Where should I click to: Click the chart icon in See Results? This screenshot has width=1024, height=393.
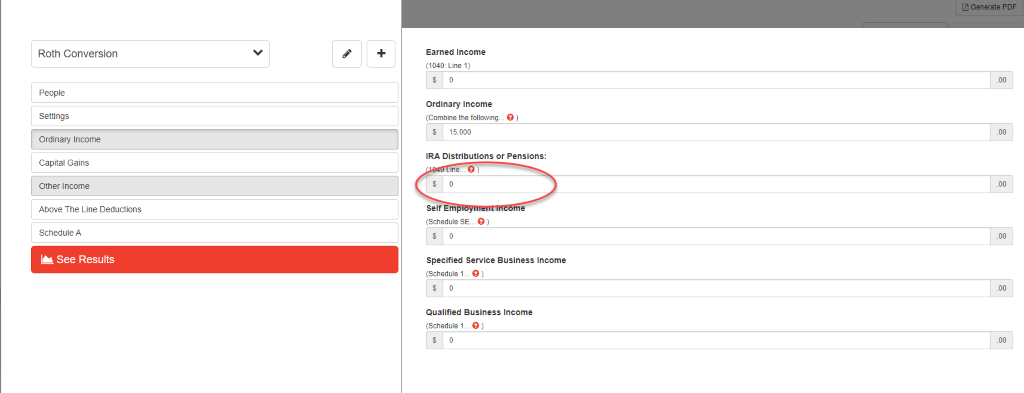click(x=46, y=259)
